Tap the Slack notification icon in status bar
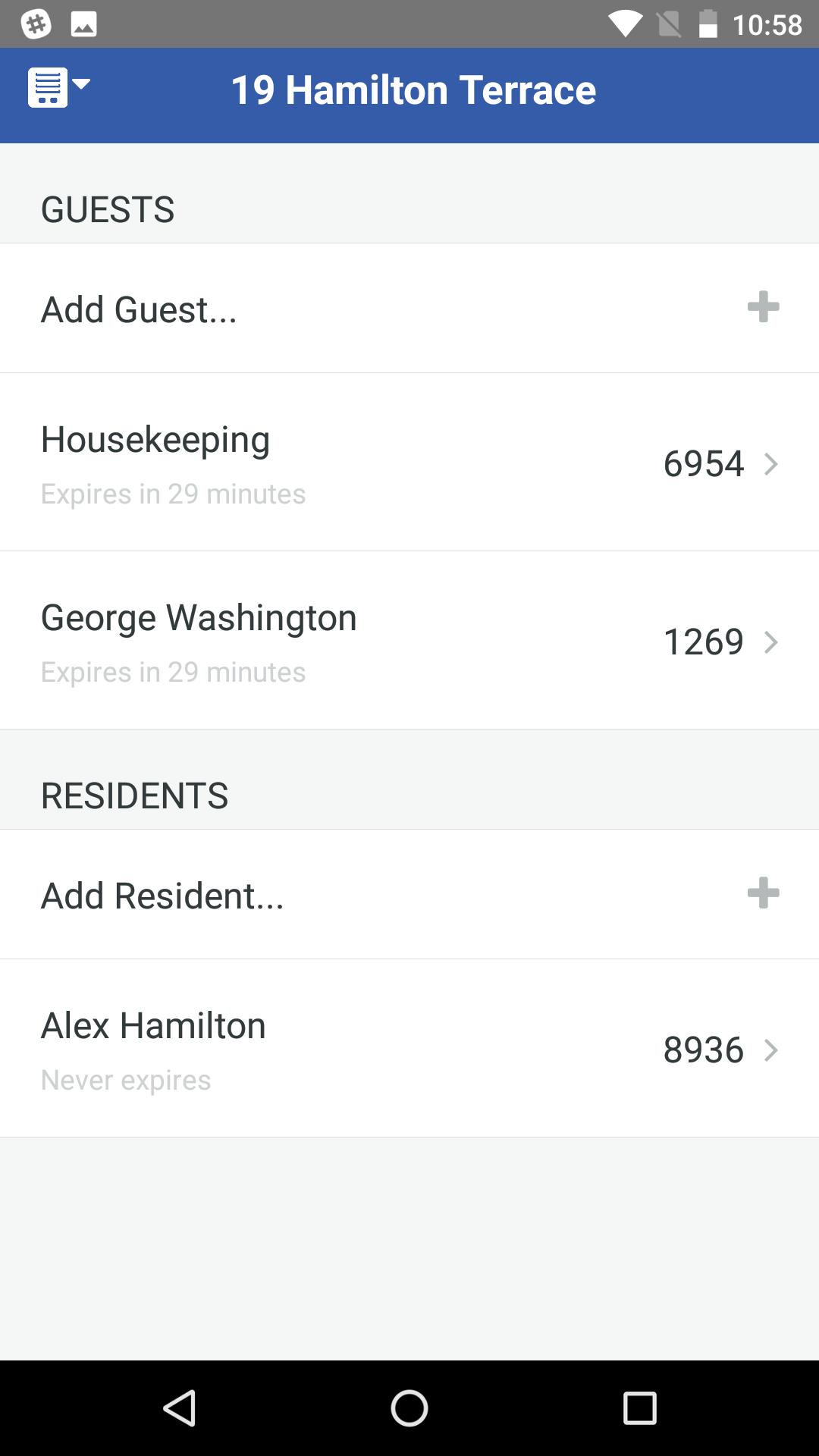Screen dimensions: 819x1456 (x=36, y=24)
